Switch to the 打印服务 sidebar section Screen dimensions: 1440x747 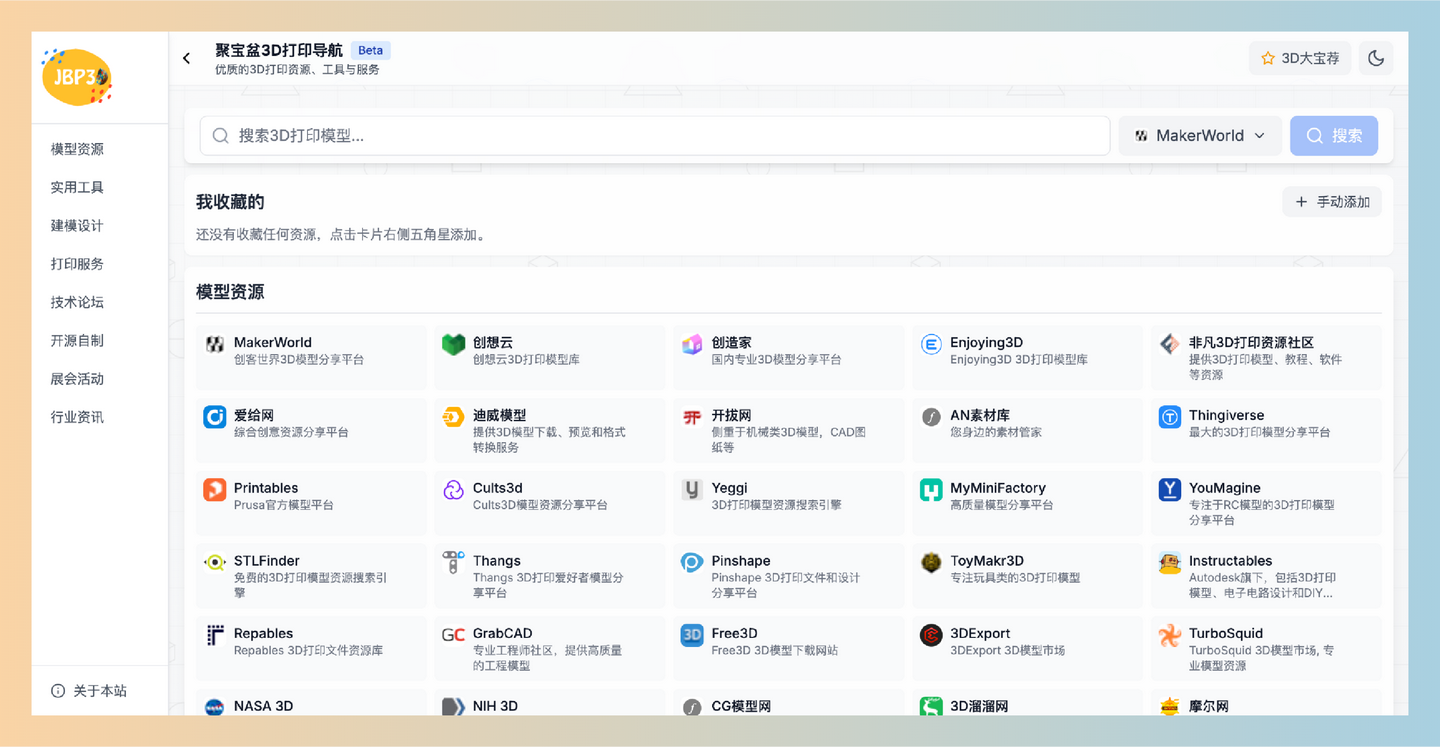77,263
